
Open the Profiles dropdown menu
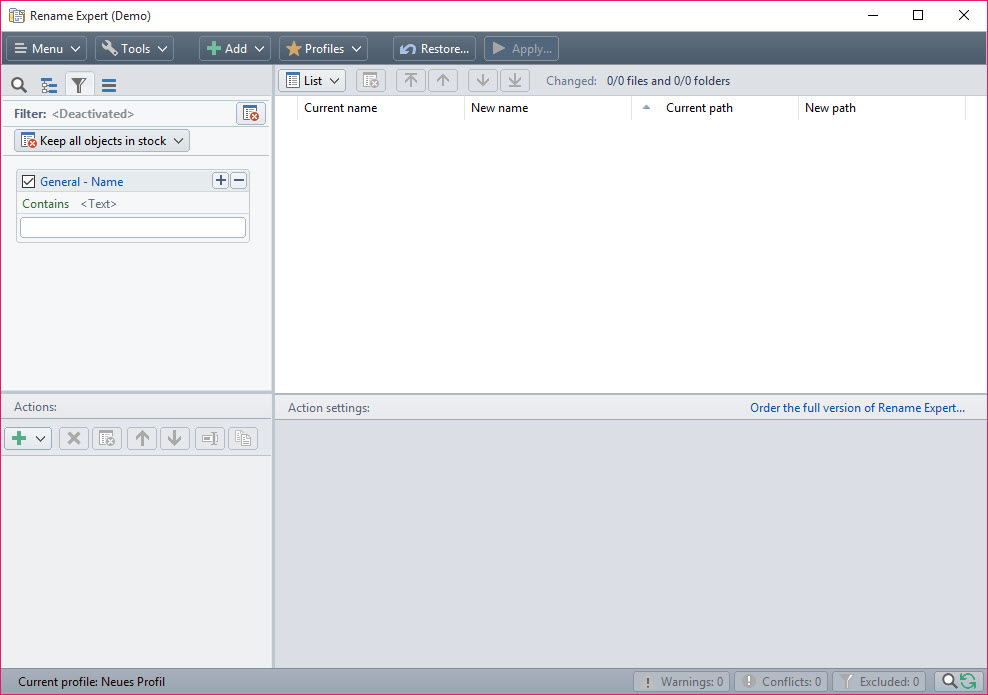tap(323, 49)
